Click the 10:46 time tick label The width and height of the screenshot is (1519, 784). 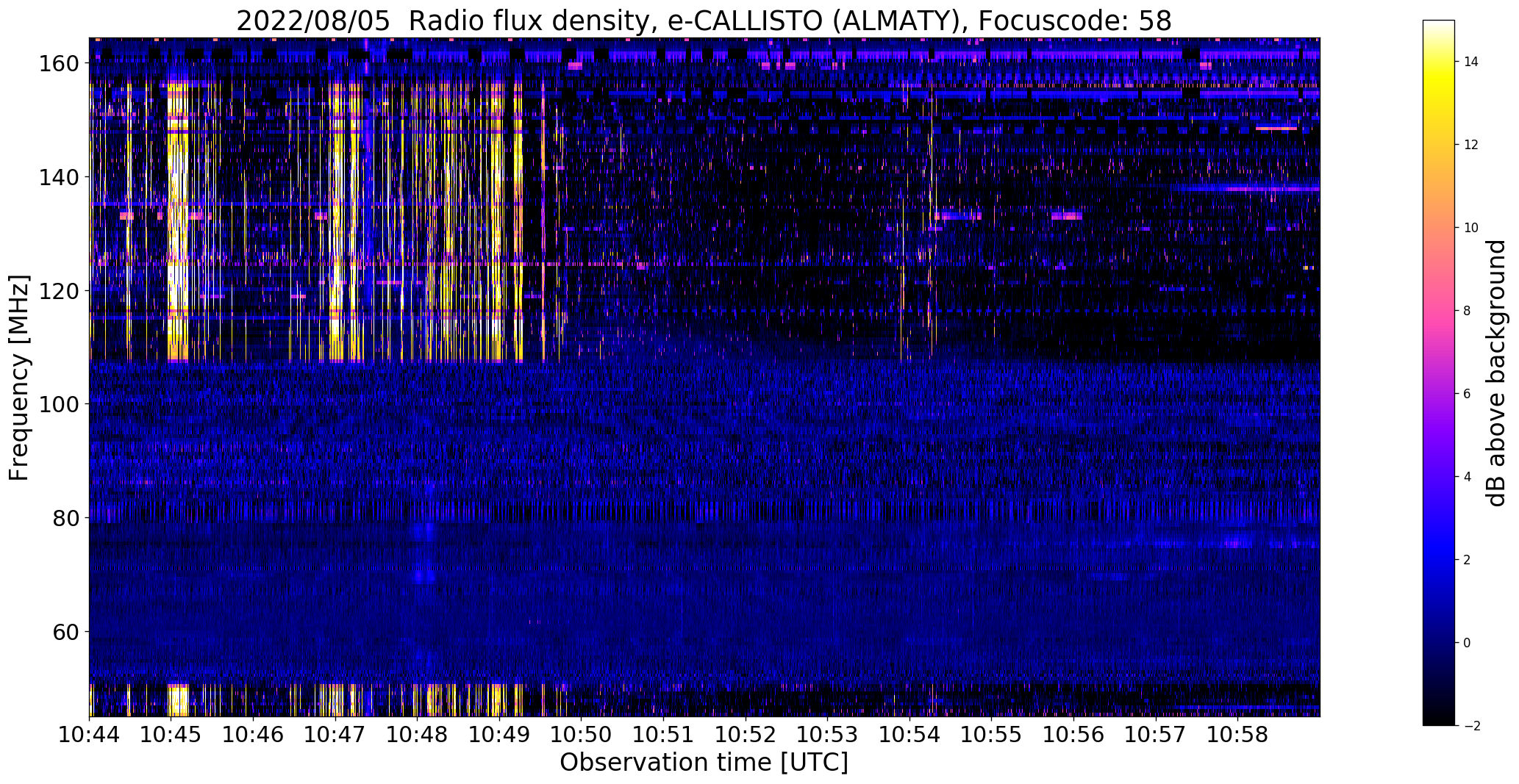[x=254, y=734]
